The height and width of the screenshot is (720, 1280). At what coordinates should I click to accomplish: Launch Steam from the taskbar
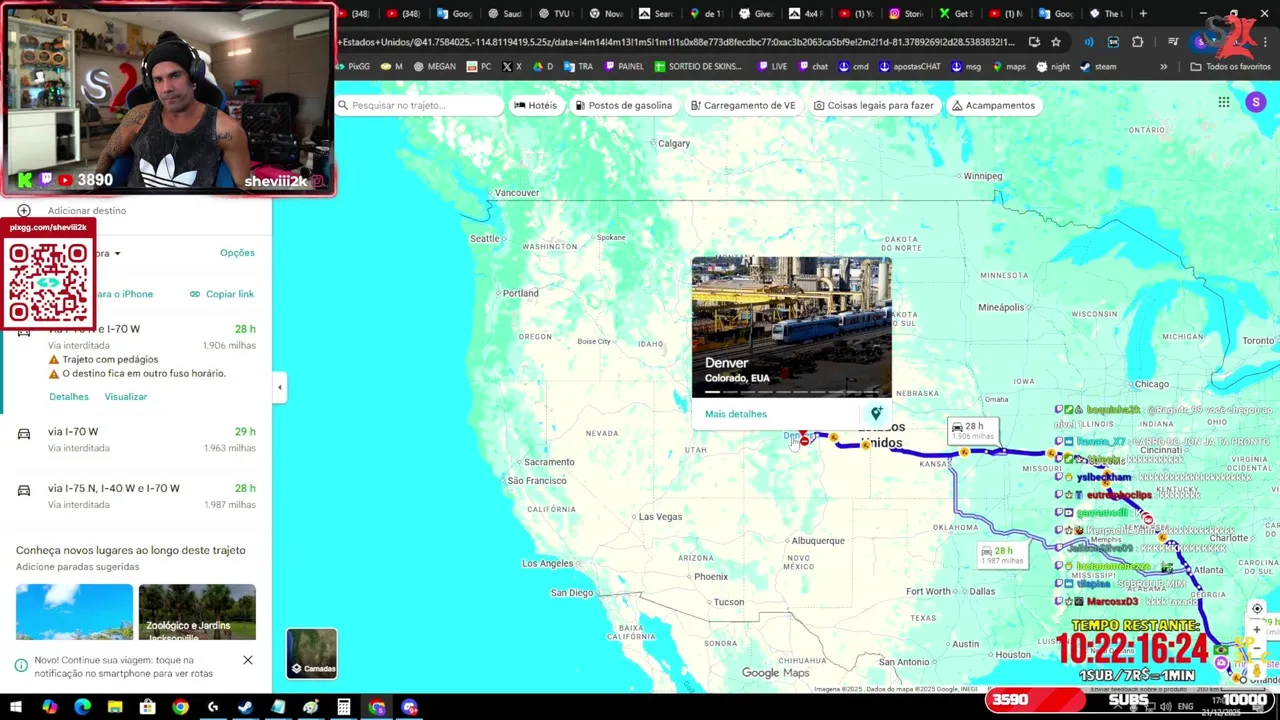245,707
